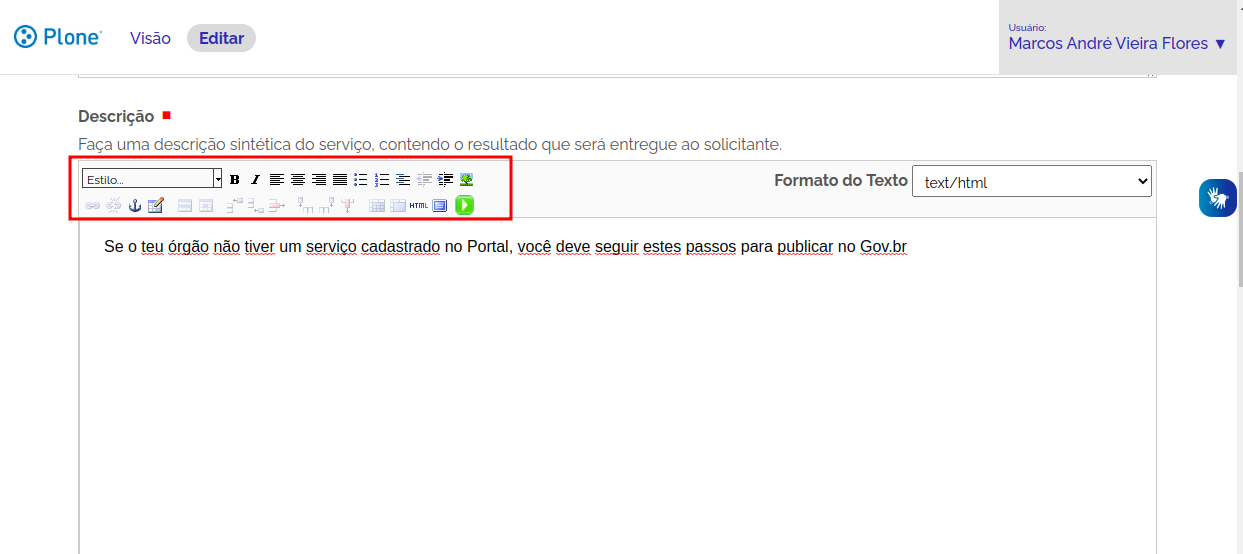Click the page vertical scrollbar
Screen dimensions: 1243x554
tap(1239, 230)
